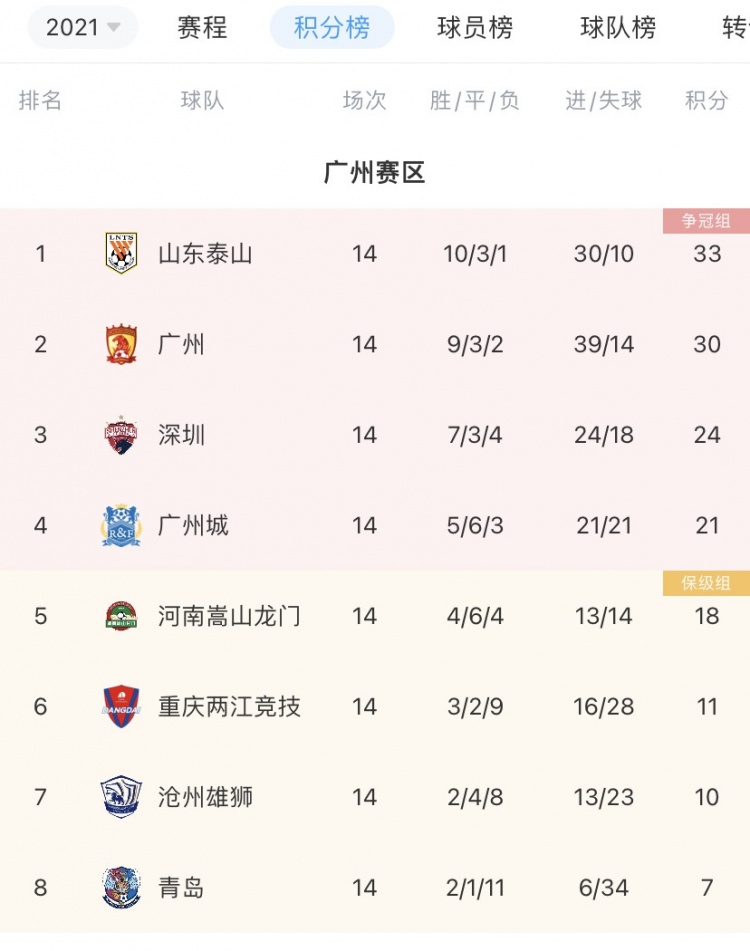750x951 pixels.
Task: Tap the 沧州雄狮 lion crest
Action: (121, 797)
